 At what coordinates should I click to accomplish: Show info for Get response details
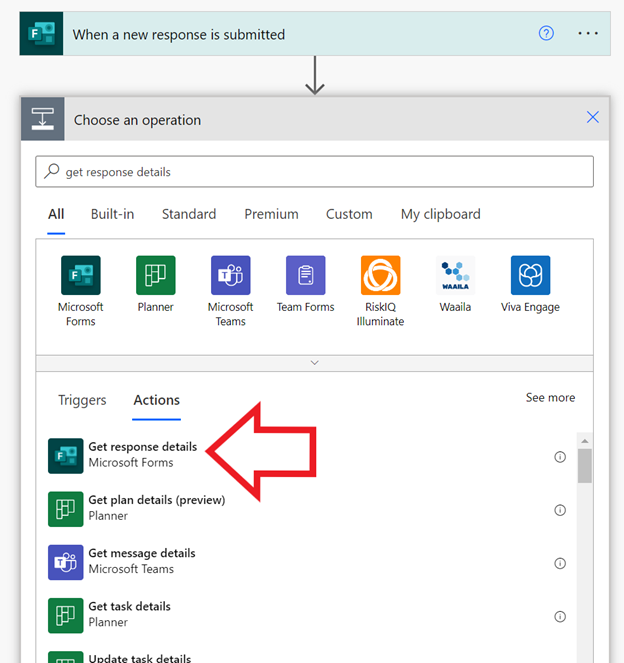pyautogui.click(x=560, y=456)
